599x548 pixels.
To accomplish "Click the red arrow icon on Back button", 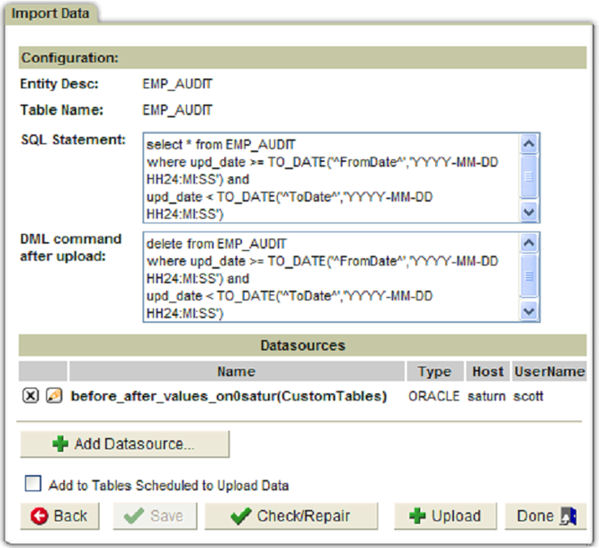I will (x=39, y=516).
